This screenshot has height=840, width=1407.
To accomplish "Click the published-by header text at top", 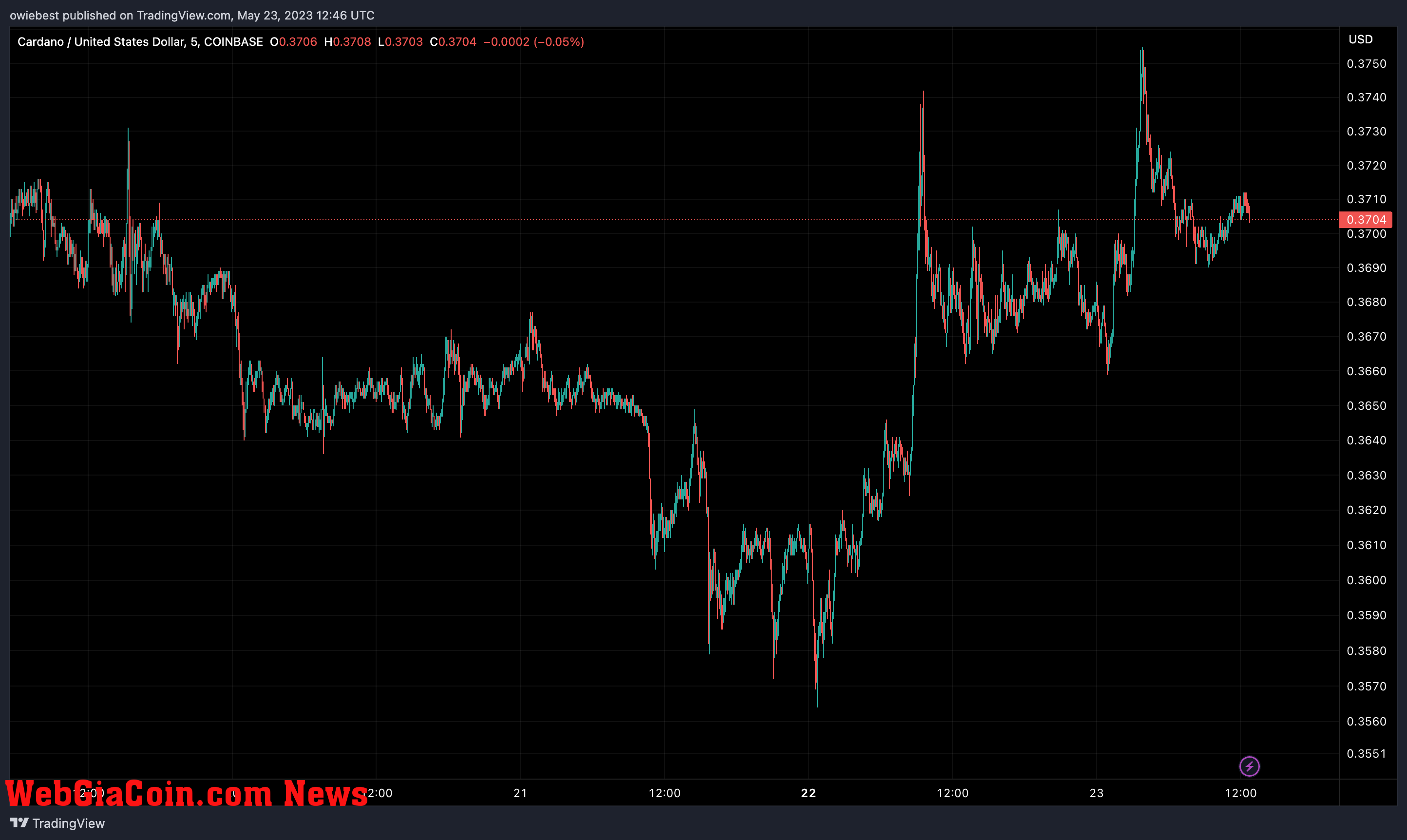I will pyautogui.click(x=192, y=15).
